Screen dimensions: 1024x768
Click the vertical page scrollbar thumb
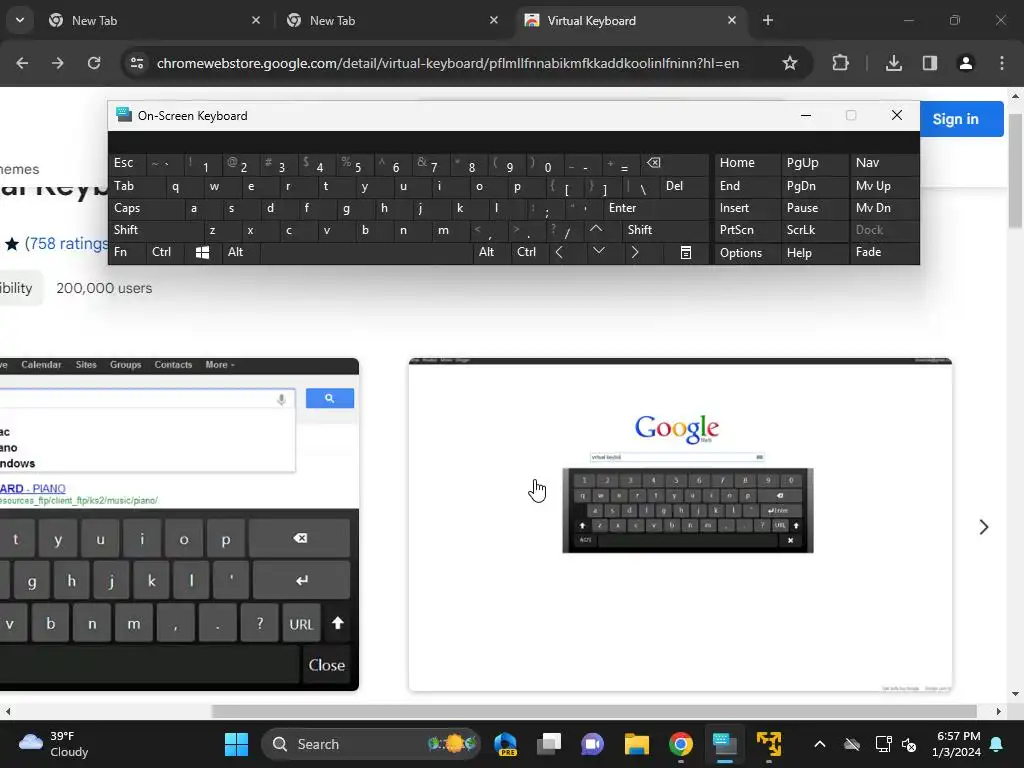(x=1016, y=171)
